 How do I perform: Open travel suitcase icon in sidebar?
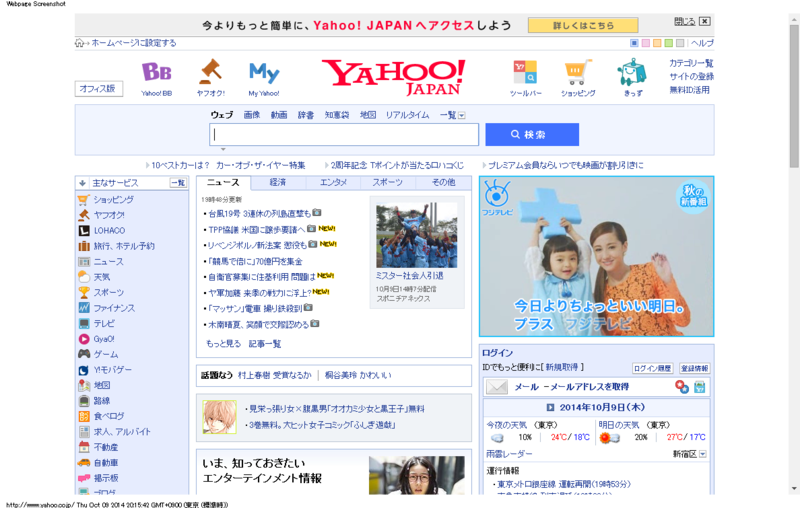tap(84, 246)
